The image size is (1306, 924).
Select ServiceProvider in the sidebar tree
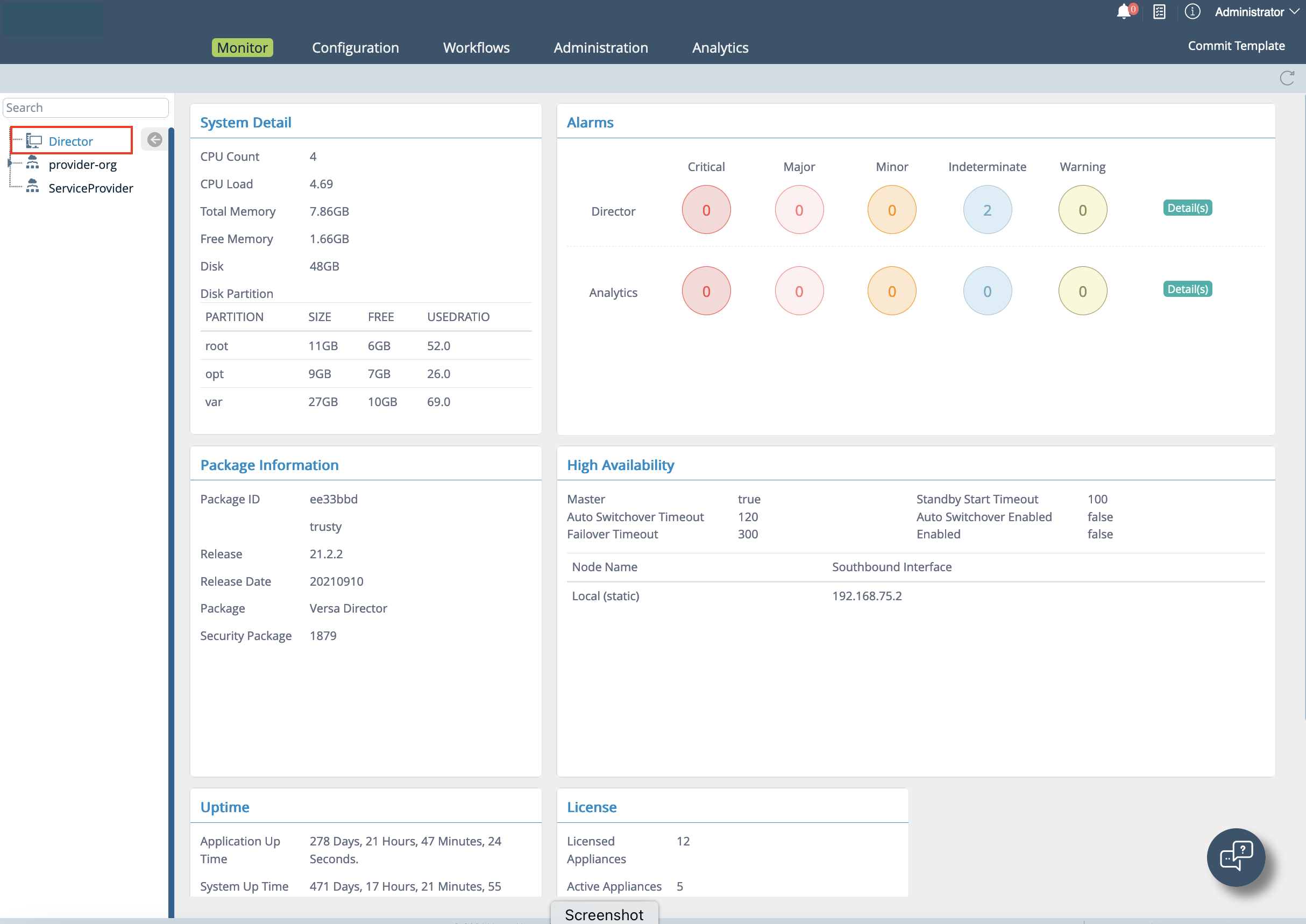(91, 188)
